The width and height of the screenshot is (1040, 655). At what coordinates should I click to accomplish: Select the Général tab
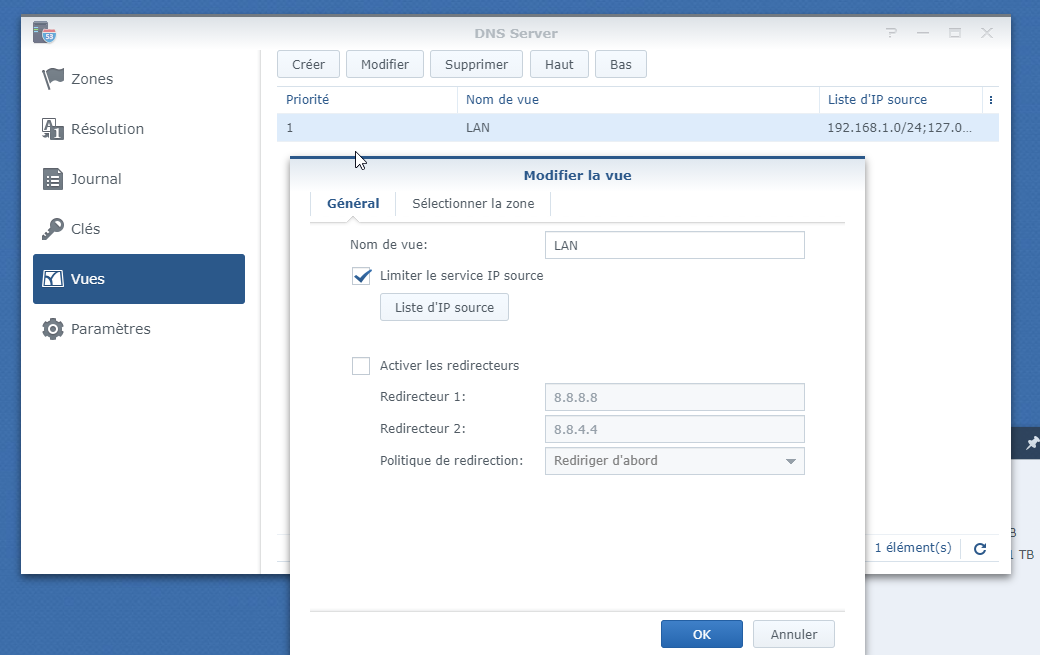tap(353, 204)
